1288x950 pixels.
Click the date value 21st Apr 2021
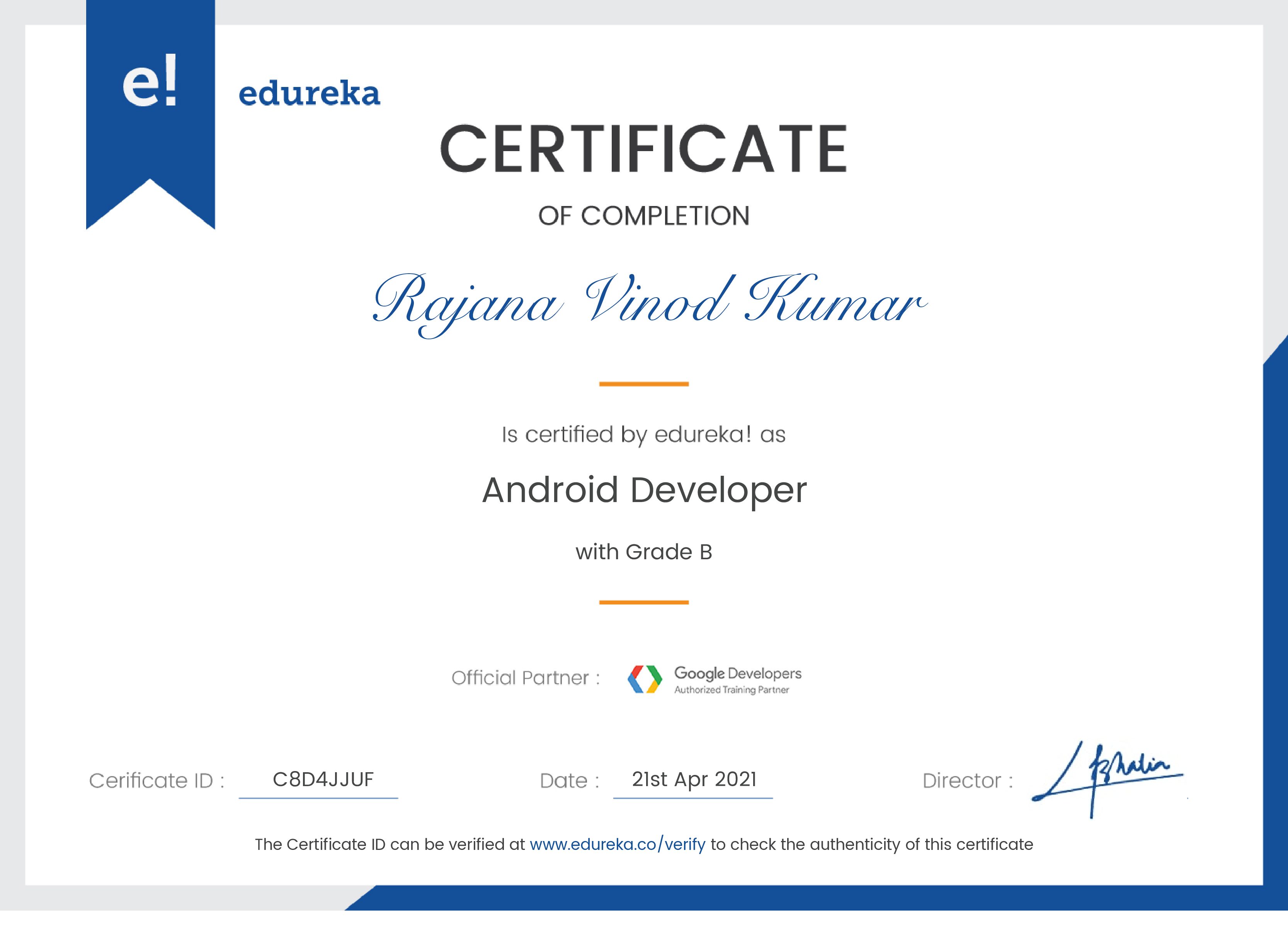click(x=694, y=780)
